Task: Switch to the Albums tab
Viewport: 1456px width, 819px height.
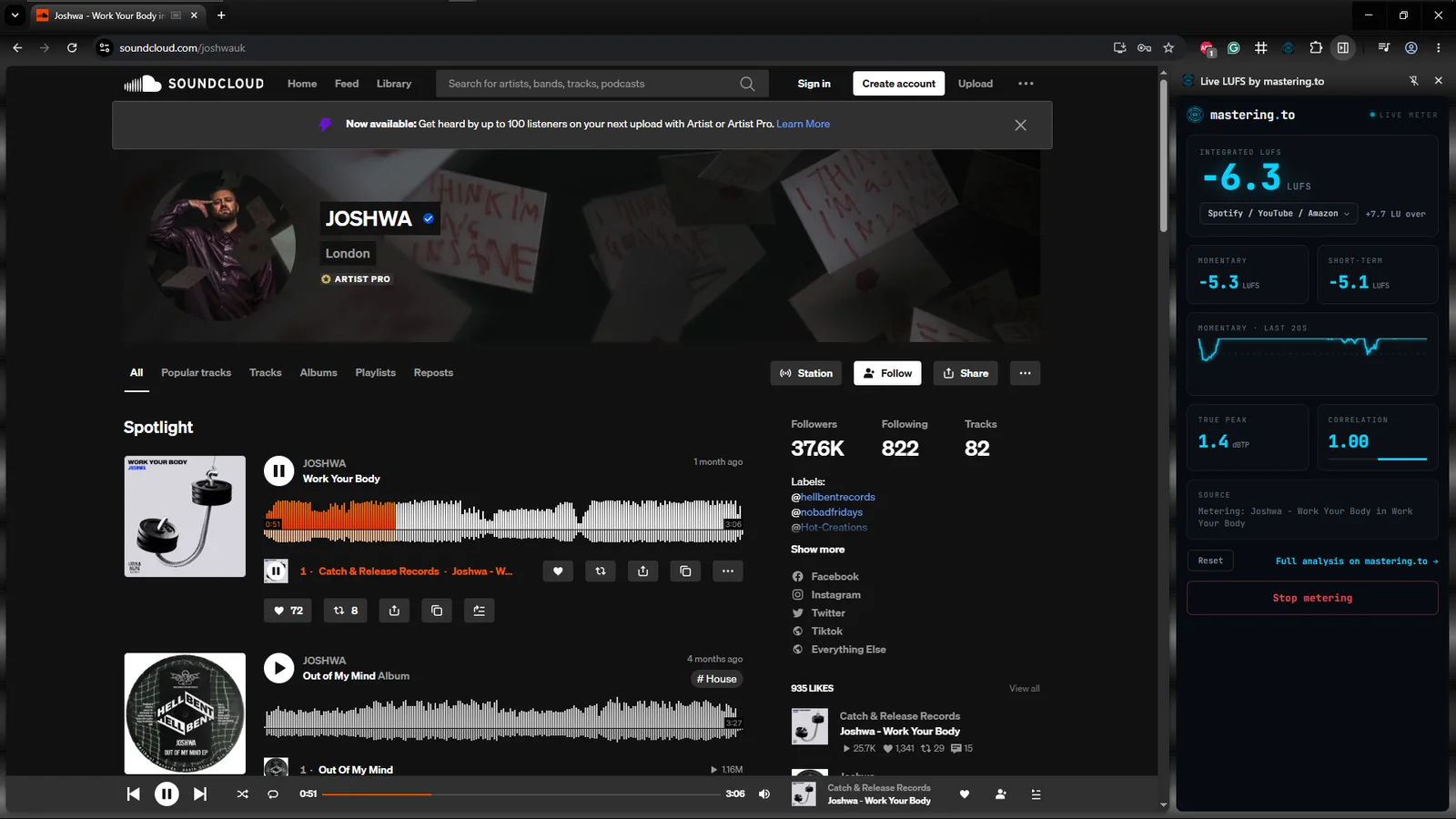Action: pos(318,373)
